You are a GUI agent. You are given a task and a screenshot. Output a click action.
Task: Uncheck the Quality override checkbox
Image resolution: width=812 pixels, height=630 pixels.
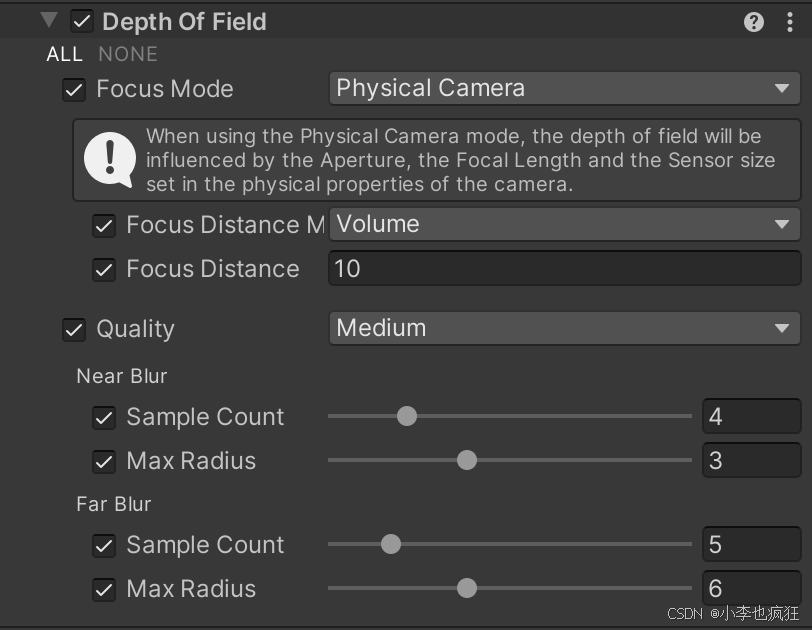(x=73, y=329)
